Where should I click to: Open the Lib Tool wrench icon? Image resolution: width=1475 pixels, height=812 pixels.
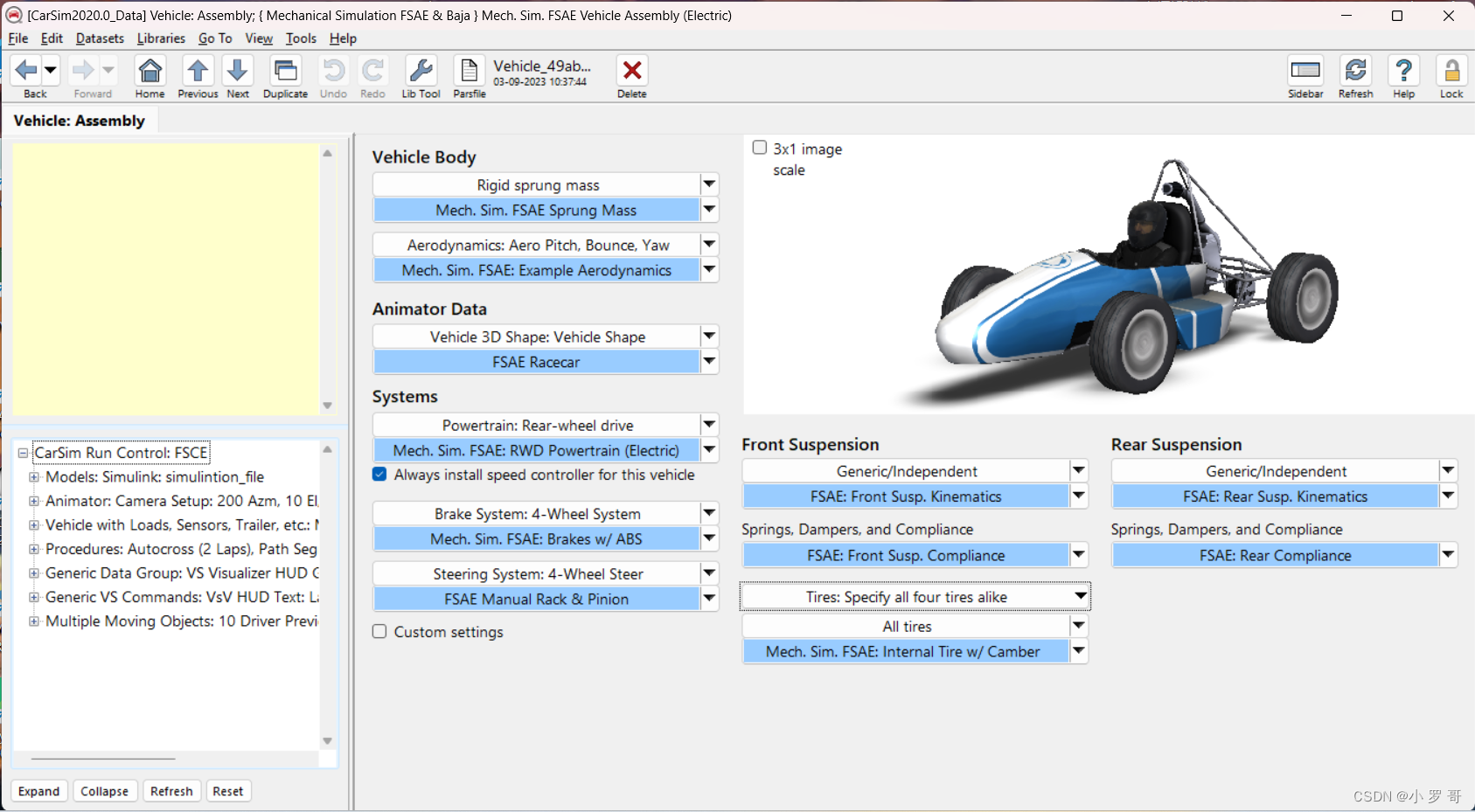421,70
